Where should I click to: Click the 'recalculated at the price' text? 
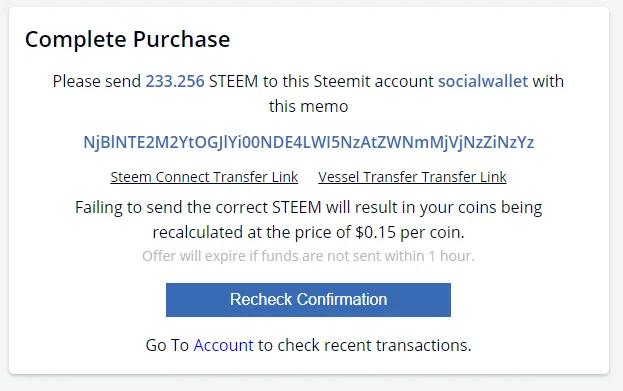(x=221, y=232)
